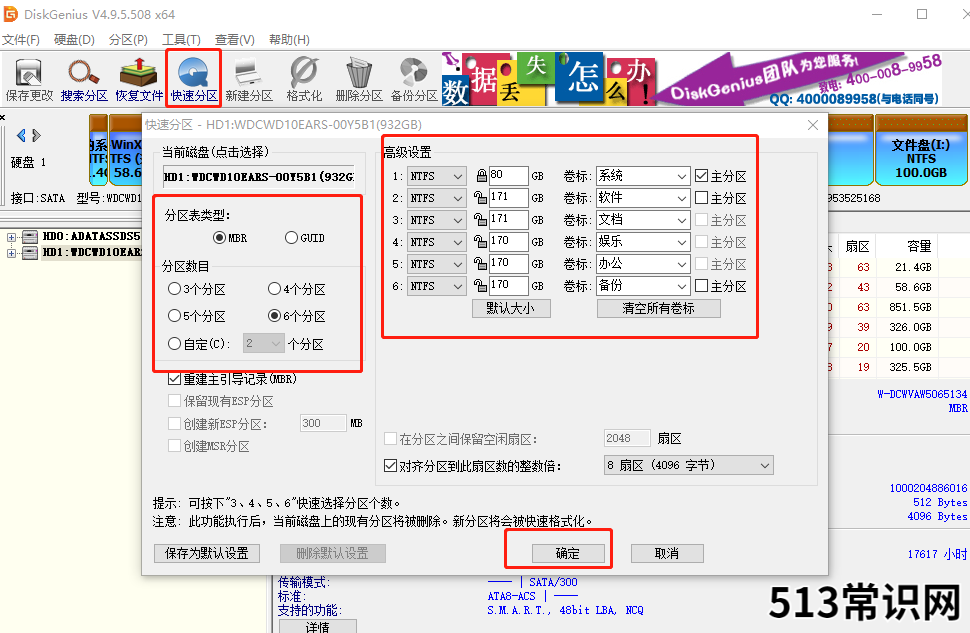Click the 新建分区 toolbar icon
970x633 pixels.
click(x=249, y=80)
